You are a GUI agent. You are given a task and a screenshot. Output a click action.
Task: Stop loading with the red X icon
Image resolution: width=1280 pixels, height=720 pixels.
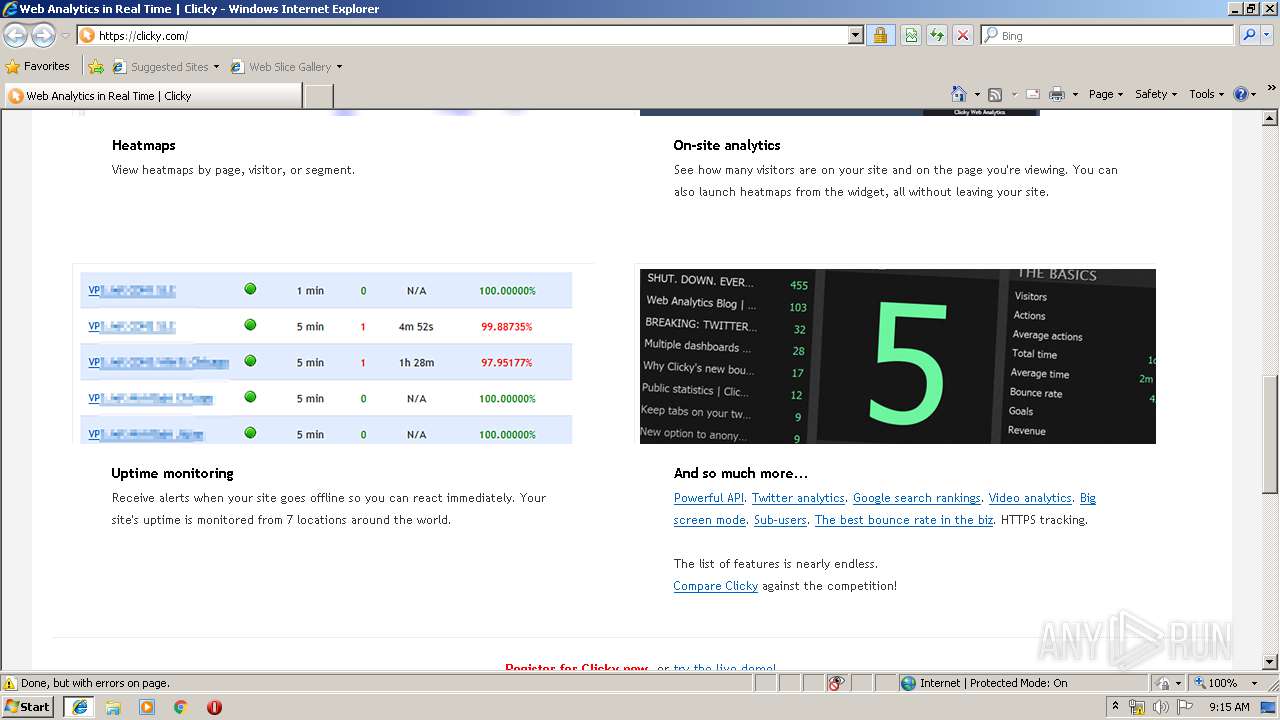pyautogui.click(x=963, y=35)
